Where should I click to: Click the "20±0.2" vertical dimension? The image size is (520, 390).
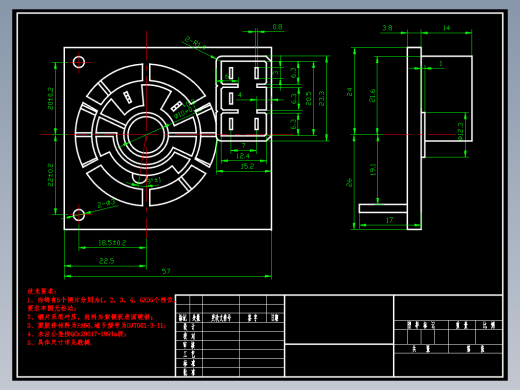[50, 98]
